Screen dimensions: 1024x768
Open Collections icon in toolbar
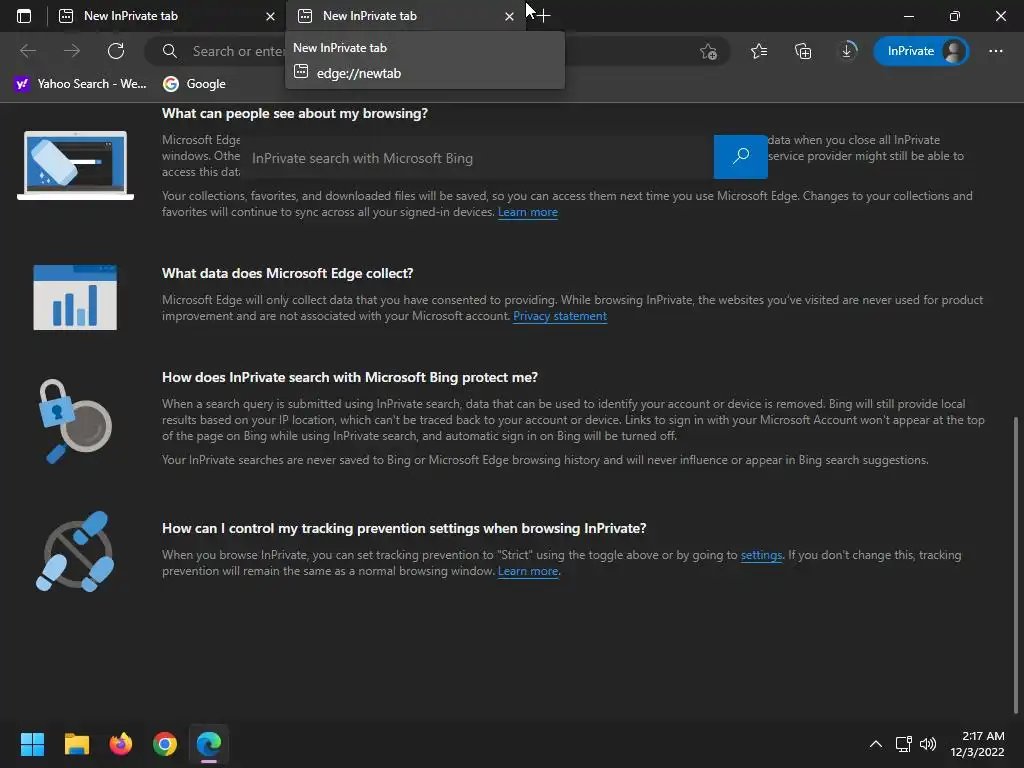coord(803,51)
